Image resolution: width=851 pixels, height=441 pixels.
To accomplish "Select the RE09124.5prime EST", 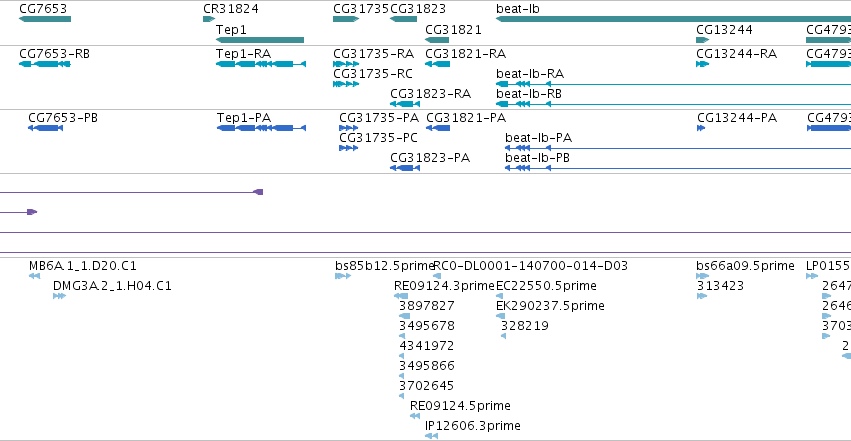I will click(x=415, y=416).
